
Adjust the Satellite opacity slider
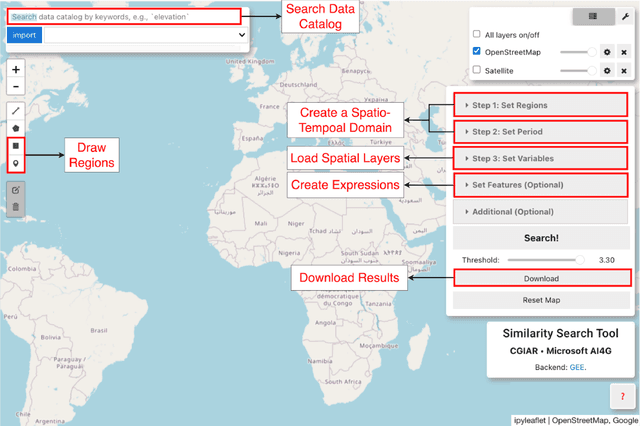[578, 71]
